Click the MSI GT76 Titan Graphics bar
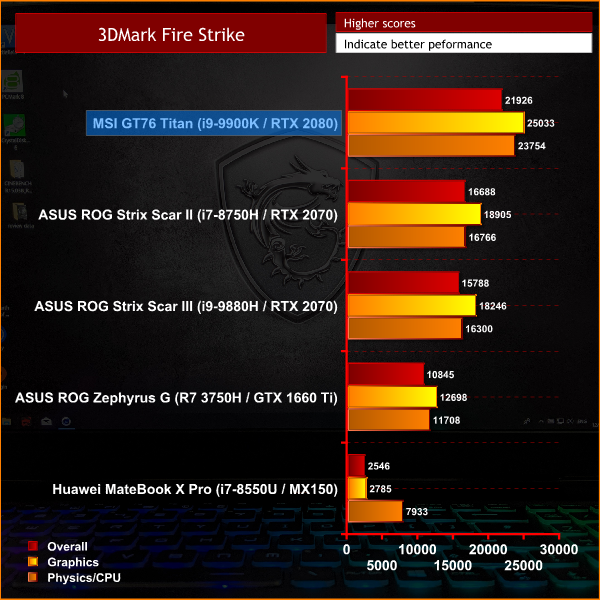The image size is (600, 600). pos(436,123)
